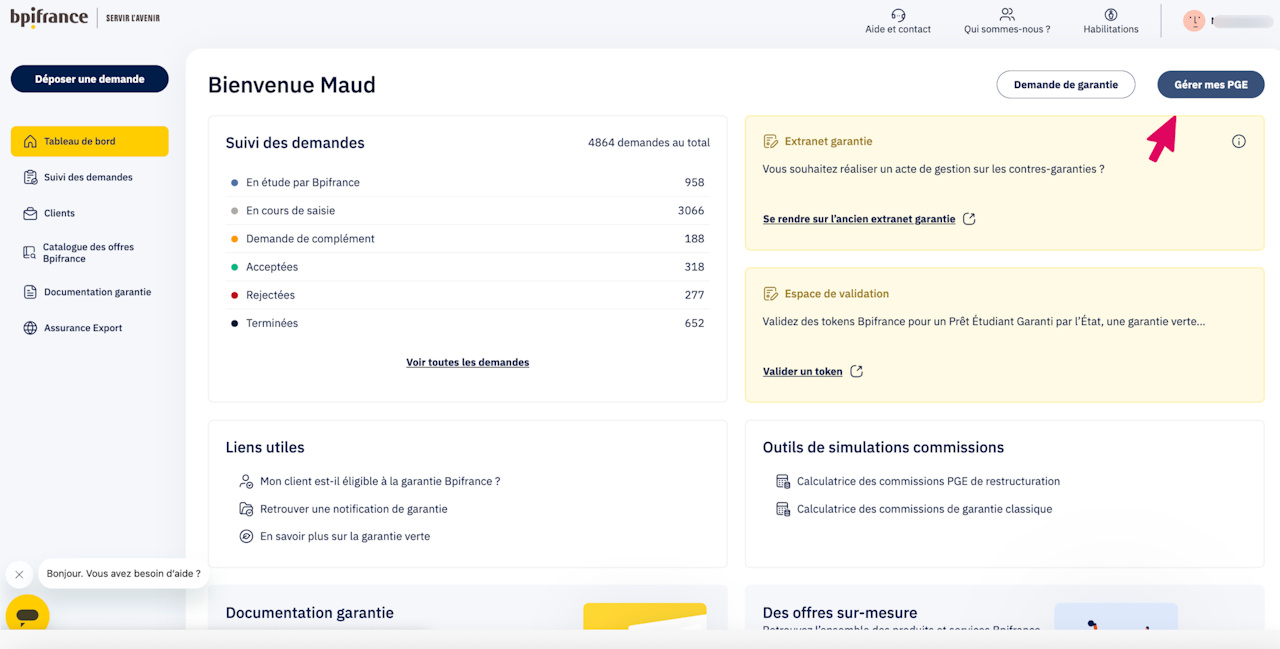Click calculator icon for PGE de restructuration
The height and width of the screenshot is (649, 1280).
[783, 481]
